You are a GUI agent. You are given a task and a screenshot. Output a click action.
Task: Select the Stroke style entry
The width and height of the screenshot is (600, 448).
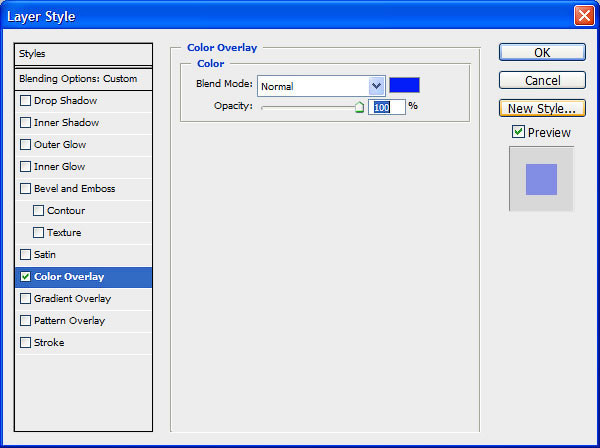coord(83,342)
